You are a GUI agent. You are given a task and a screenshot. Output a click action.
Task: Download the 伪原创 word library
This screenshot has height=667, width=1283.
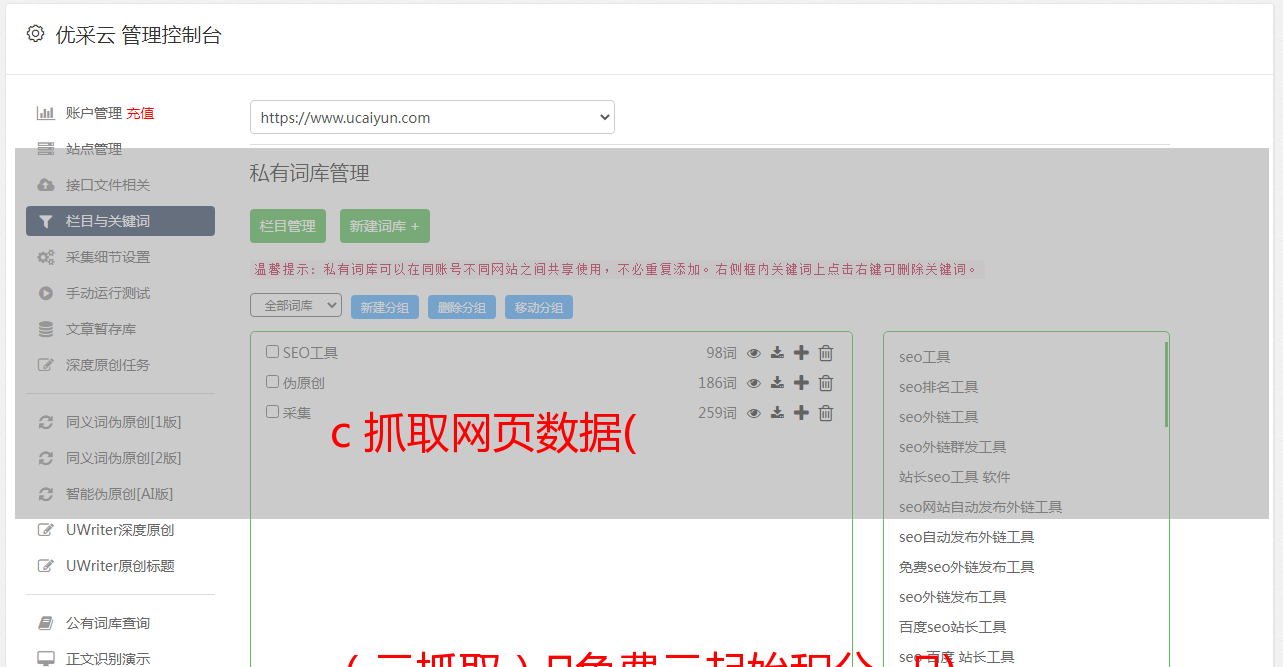[x=777, y=383]
